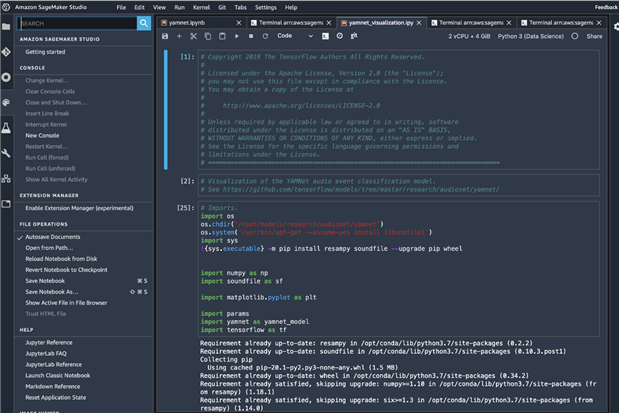Click Open from Path... command
The image size is (619, 413).
(49, 248)
